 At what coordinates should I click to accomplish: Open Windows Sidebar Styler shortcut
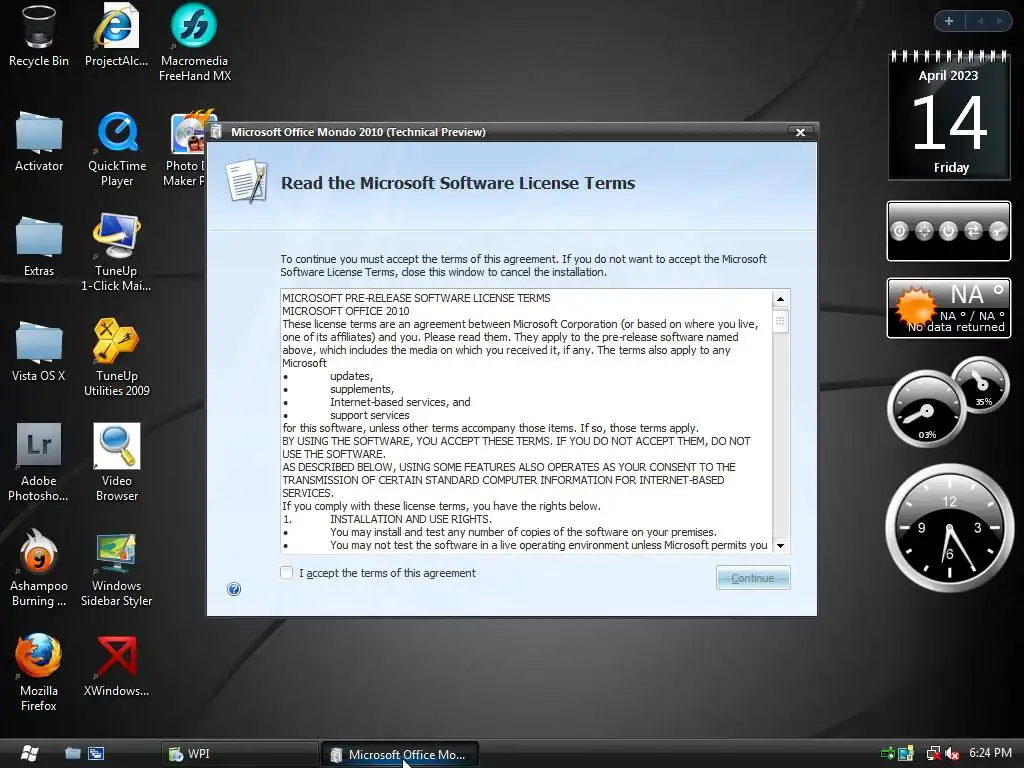pos(116,568)
